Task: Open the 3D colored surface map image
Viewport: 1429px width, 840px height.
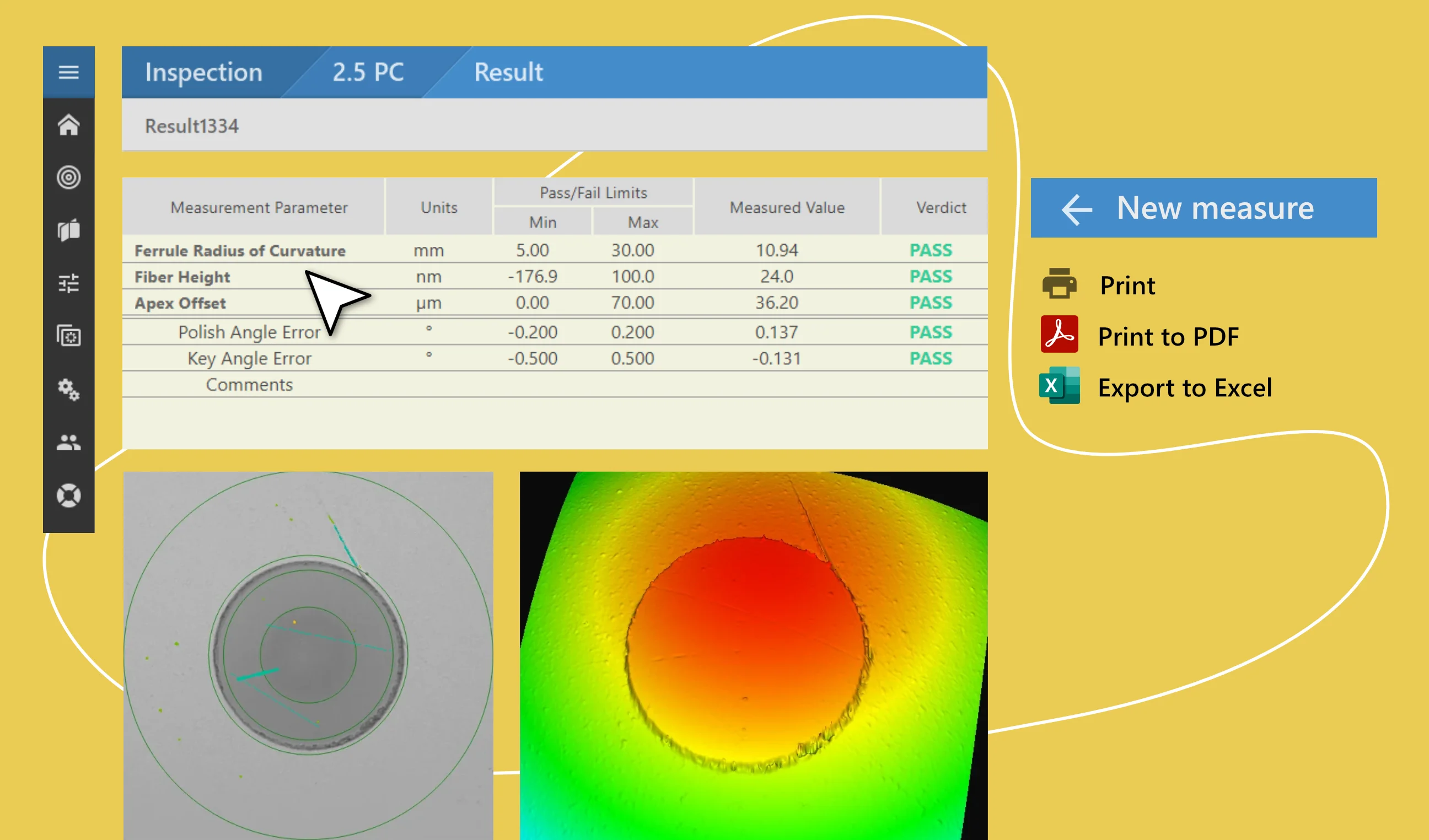Action: 753,655
